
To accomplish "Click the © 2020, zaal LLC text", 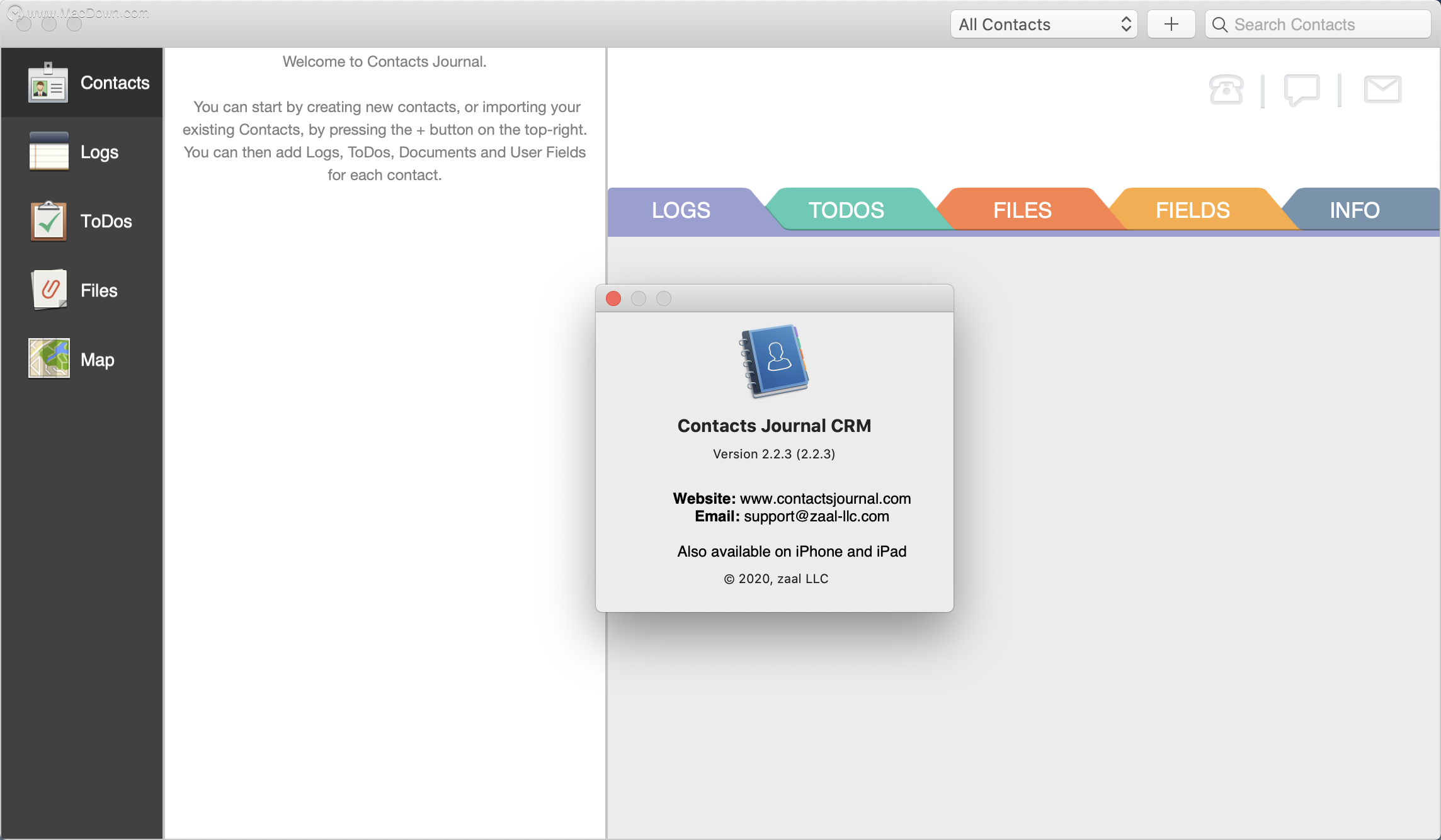I will point(776,579).
